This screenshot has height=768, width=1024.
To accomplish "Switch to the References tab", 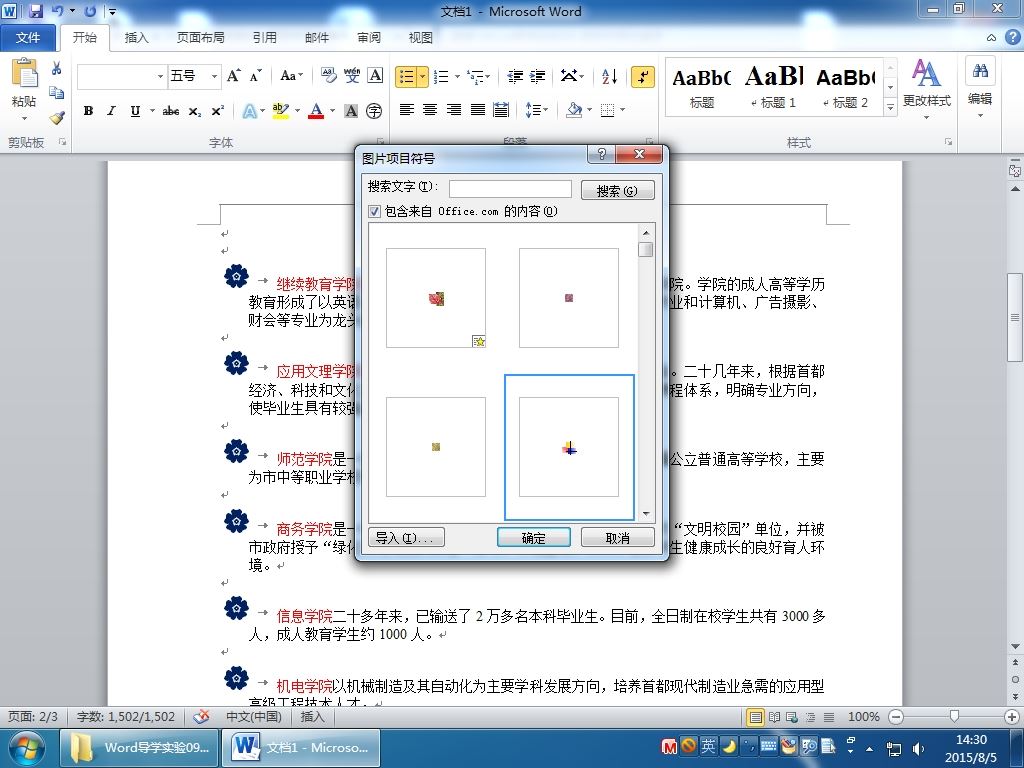I will (264, 37).
